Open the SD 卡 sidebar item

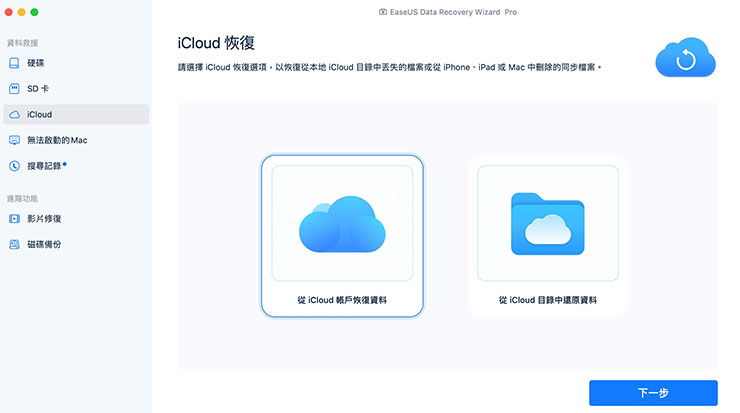76,89
